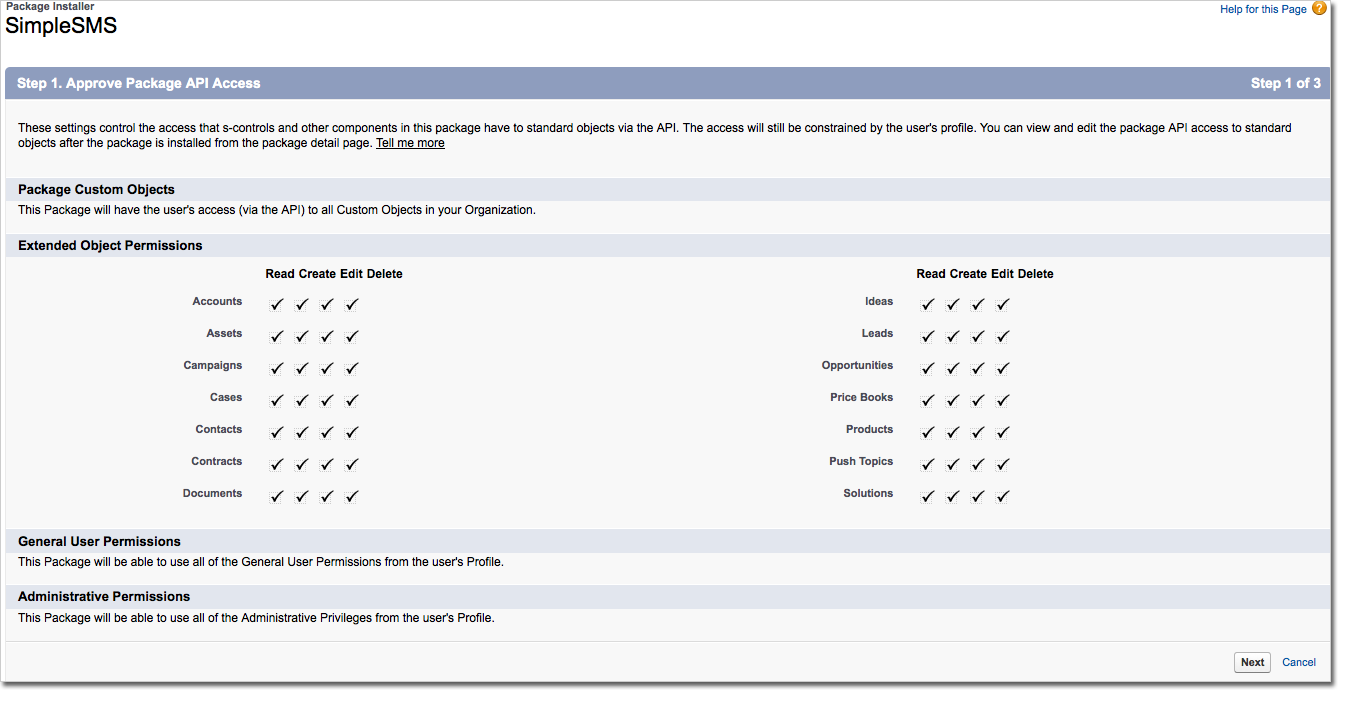Click the Documents Read checkmark
The image size is (1351, 702).
click(x=277, y=496)
